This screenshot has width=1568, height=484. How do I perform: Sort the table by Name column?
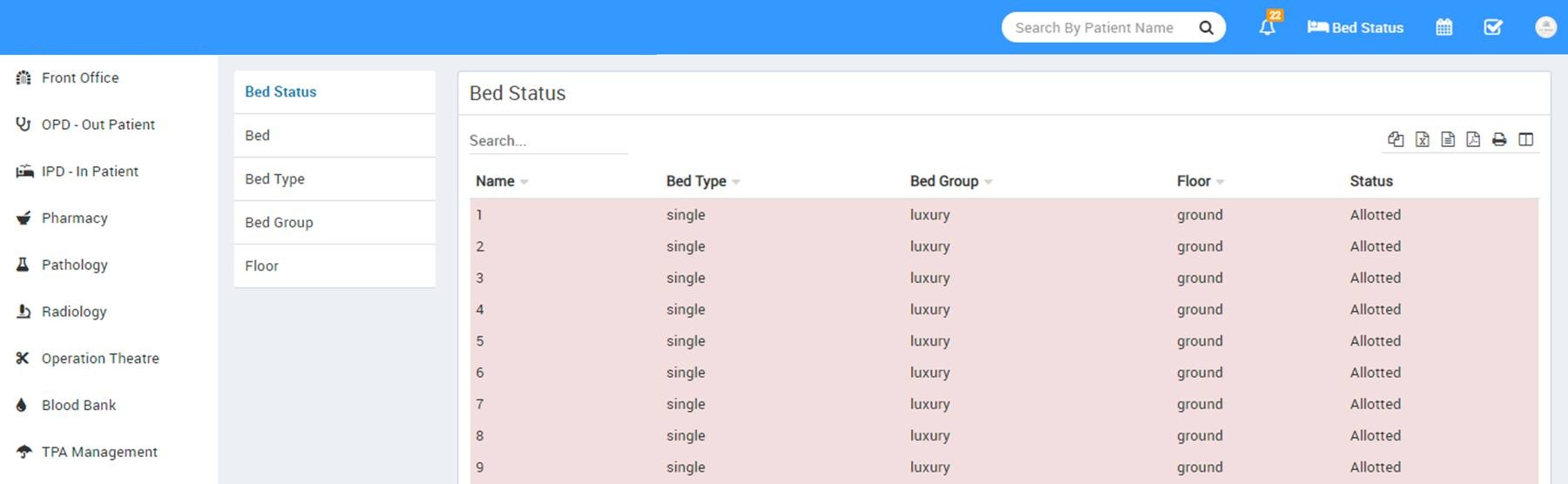(502, 181)
